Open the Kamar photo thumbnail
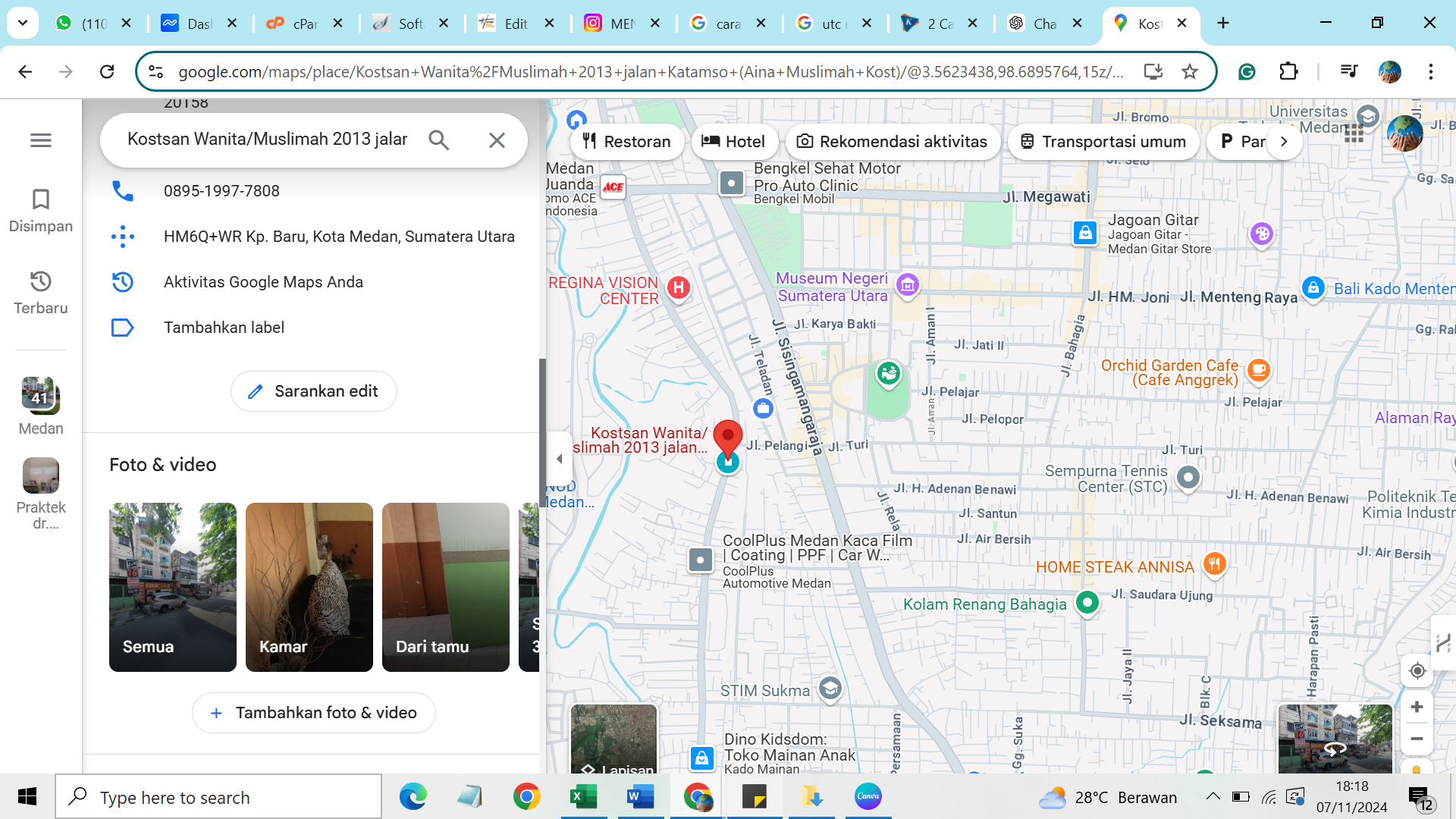1456x819 pixels. tap(309, 587)
